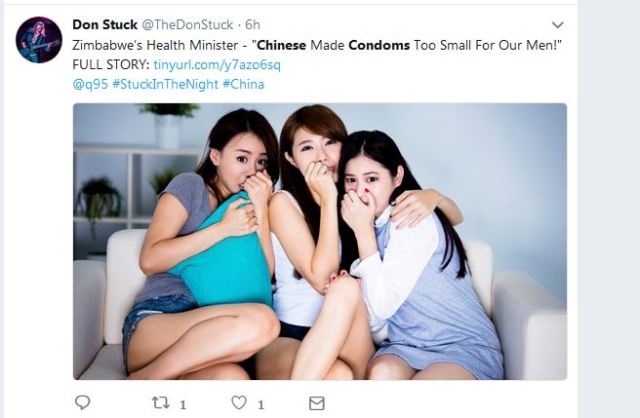The height and width of the screenshot is (418, 640).
Task: View the retweet count number
Action: pyautogui.click(x=183, y=405)
